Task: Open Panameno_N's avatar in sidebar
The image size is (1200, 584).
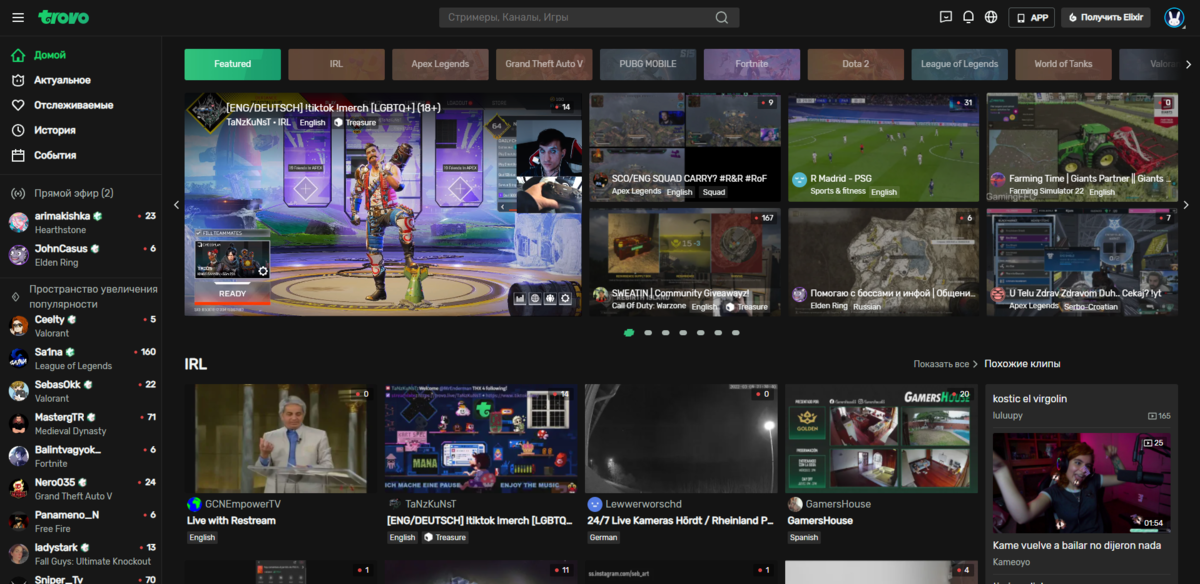Action: point(19,521)
